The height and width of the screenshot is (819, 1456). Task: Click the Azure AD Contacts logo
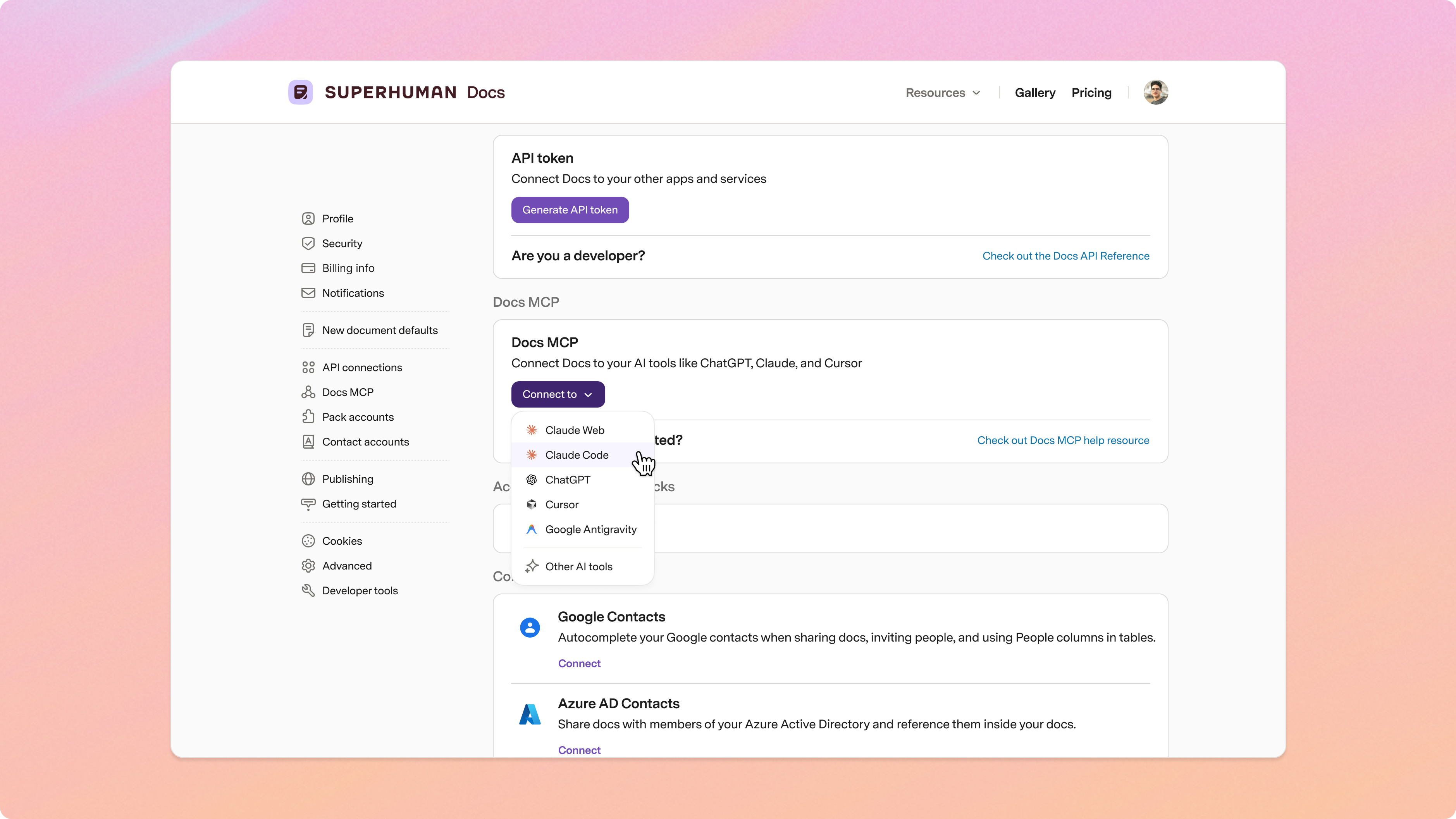point(530,714)
